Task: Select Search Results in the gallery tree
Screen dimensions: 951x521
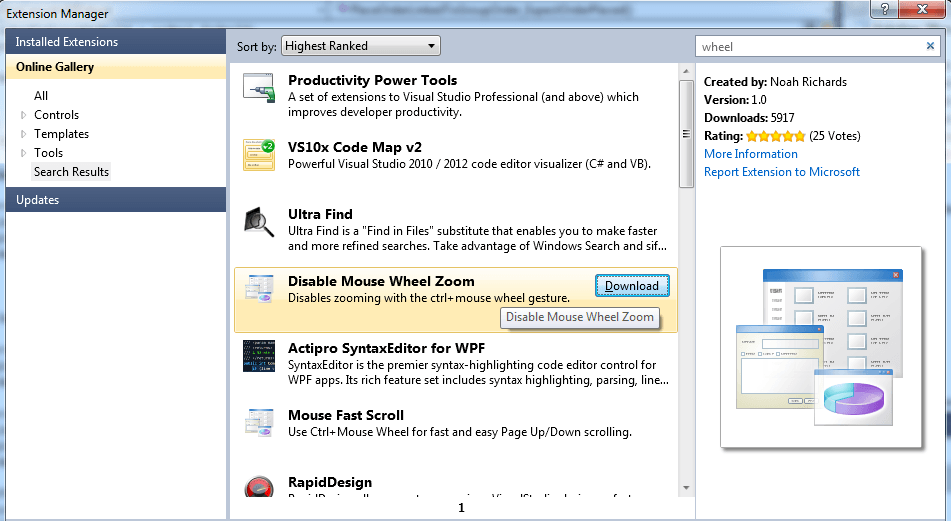Action: click(x=71, y=172)
